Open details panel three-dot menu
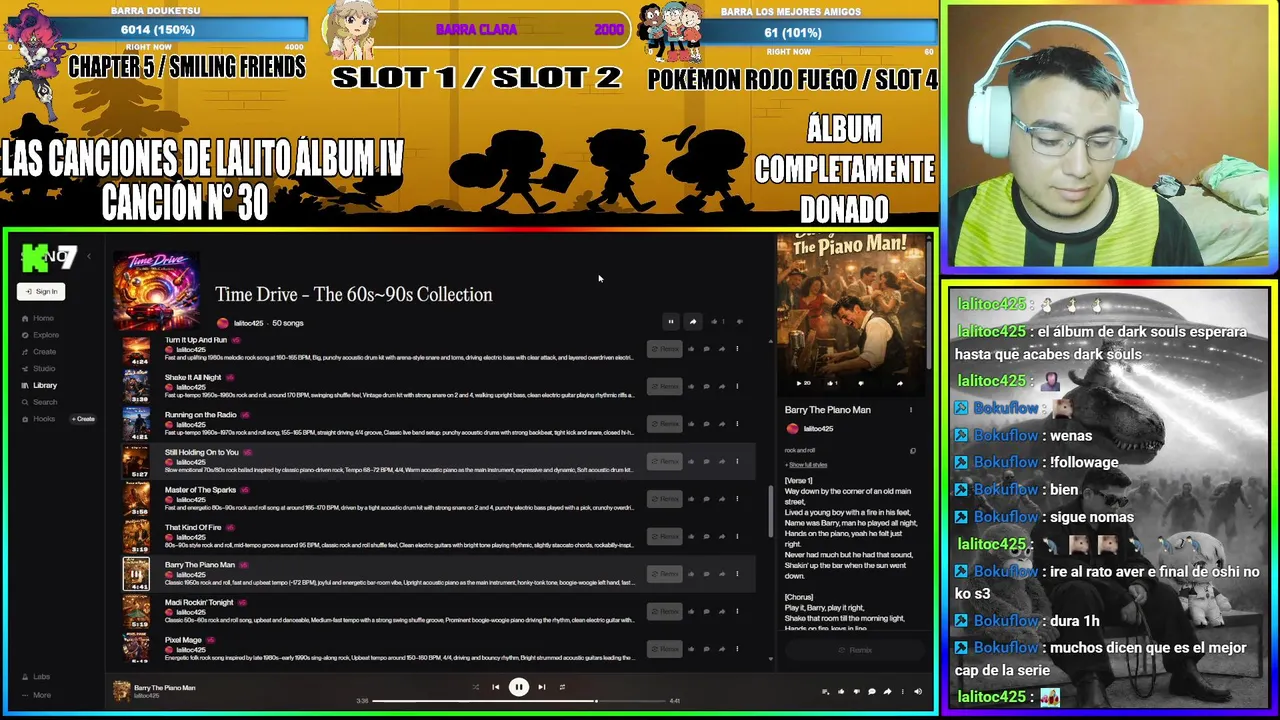This screenshot has height=720, width=1280. point(910,410)
